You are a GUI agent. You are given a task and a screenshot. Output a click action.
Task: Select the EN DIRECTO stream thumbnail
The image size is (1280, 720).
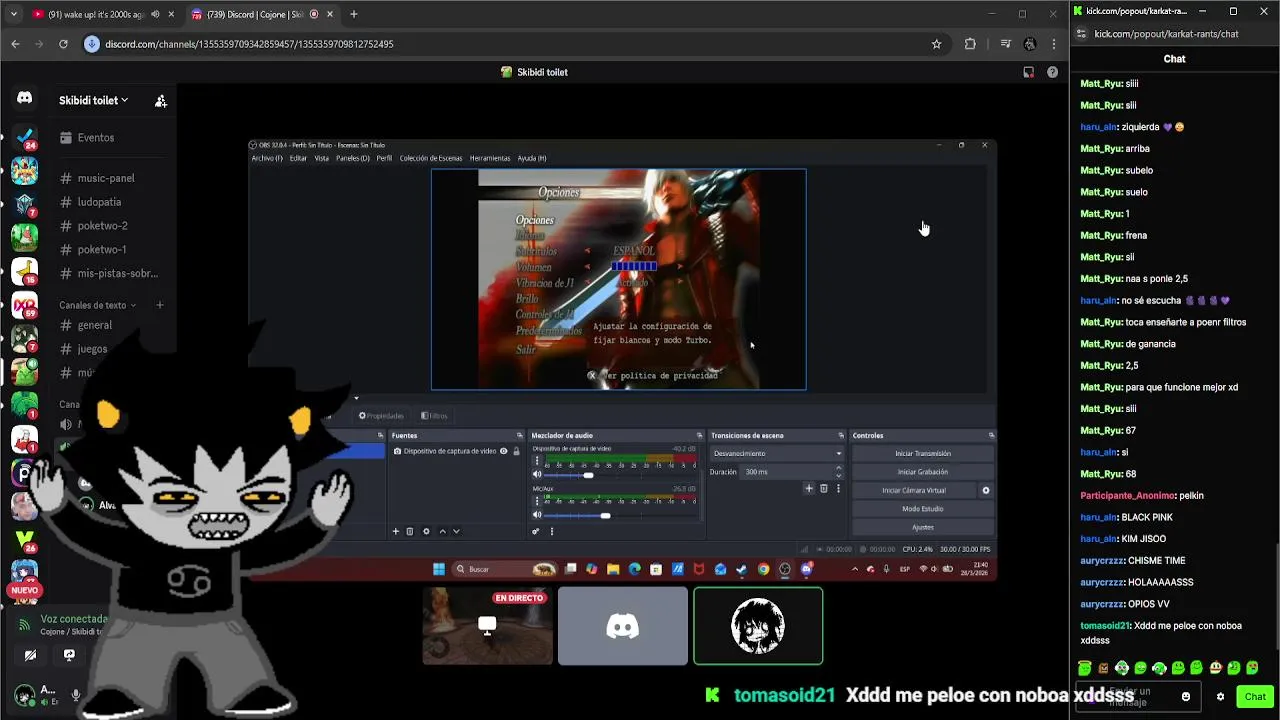pos(487,626)
